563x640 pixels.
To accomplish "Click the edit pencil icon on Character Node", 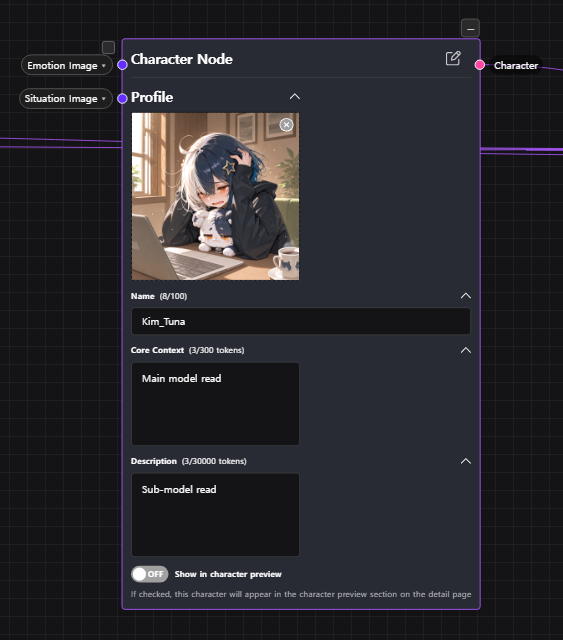I will pos(453,58).
